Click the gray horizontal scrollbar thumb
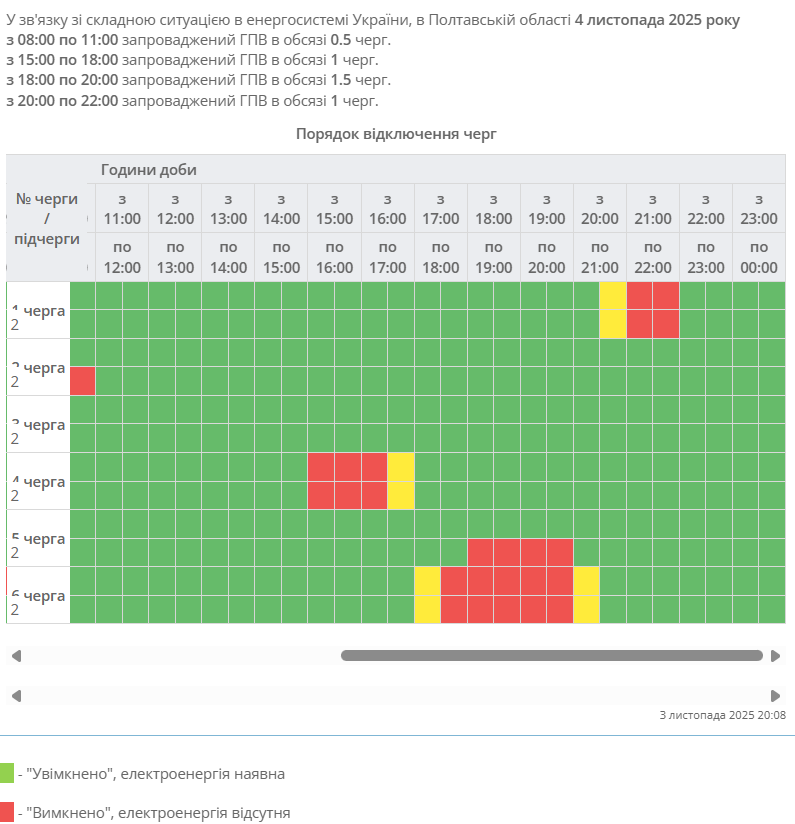Viewport: 795px width, 824px height. click(551, 656)
